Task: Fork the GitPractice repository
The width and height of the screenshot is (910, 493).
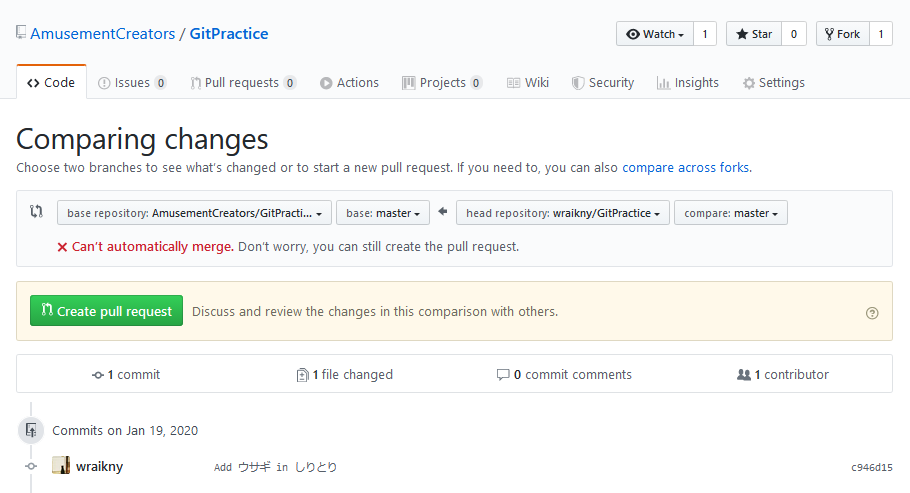Action: click(x=843, y=34)
